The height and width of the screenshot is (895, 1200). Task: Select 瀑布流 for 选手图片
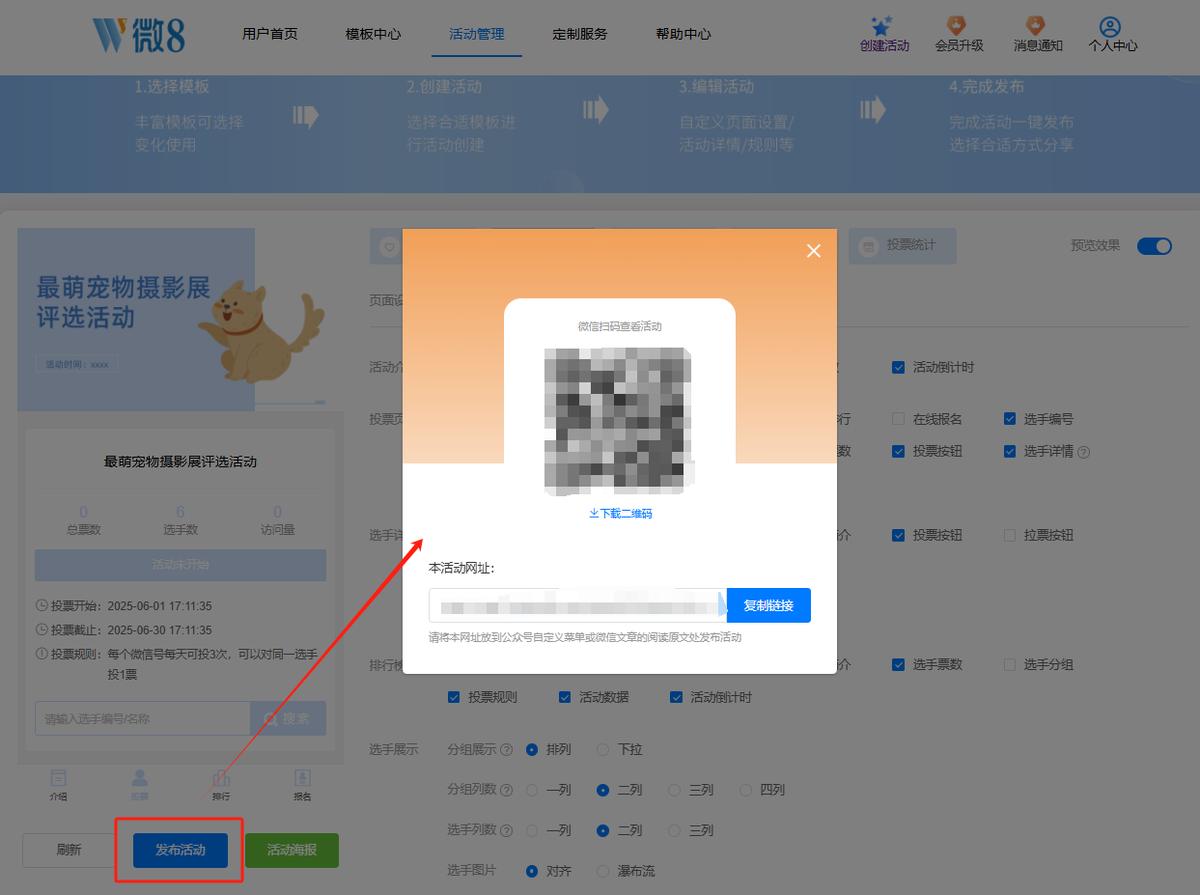coord(603,871)
